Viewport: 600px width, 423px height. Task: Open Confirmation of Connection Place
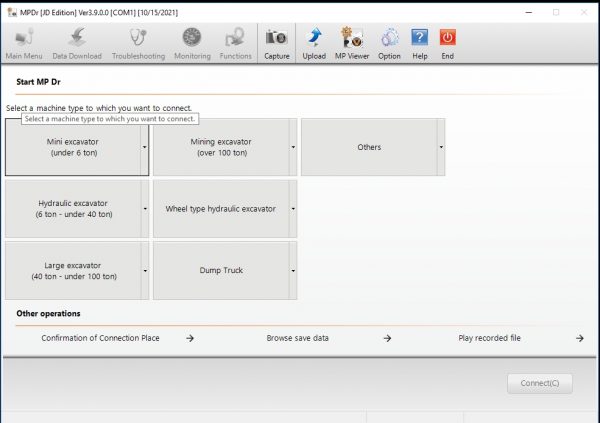pos(100,338)
